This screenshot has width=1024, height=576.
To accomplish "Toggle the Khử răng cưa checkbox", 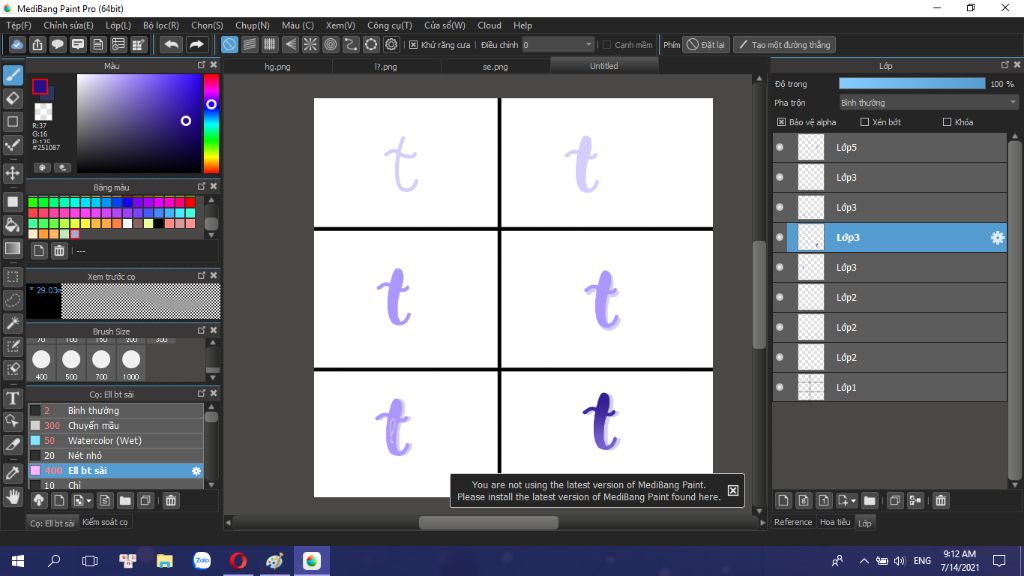I will pos(413,44).
